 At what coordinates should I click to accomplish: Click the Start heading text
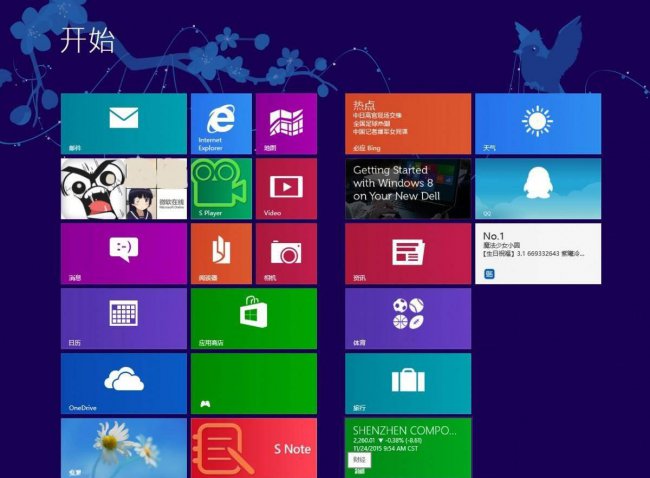tap(87, 40)
